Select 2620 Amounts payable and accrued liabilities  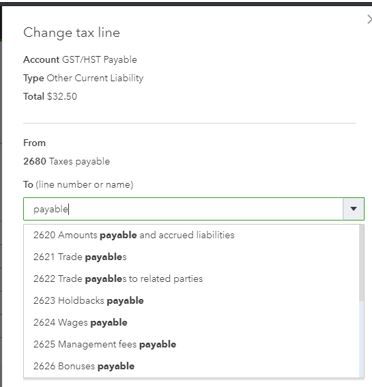click(191, 235)
